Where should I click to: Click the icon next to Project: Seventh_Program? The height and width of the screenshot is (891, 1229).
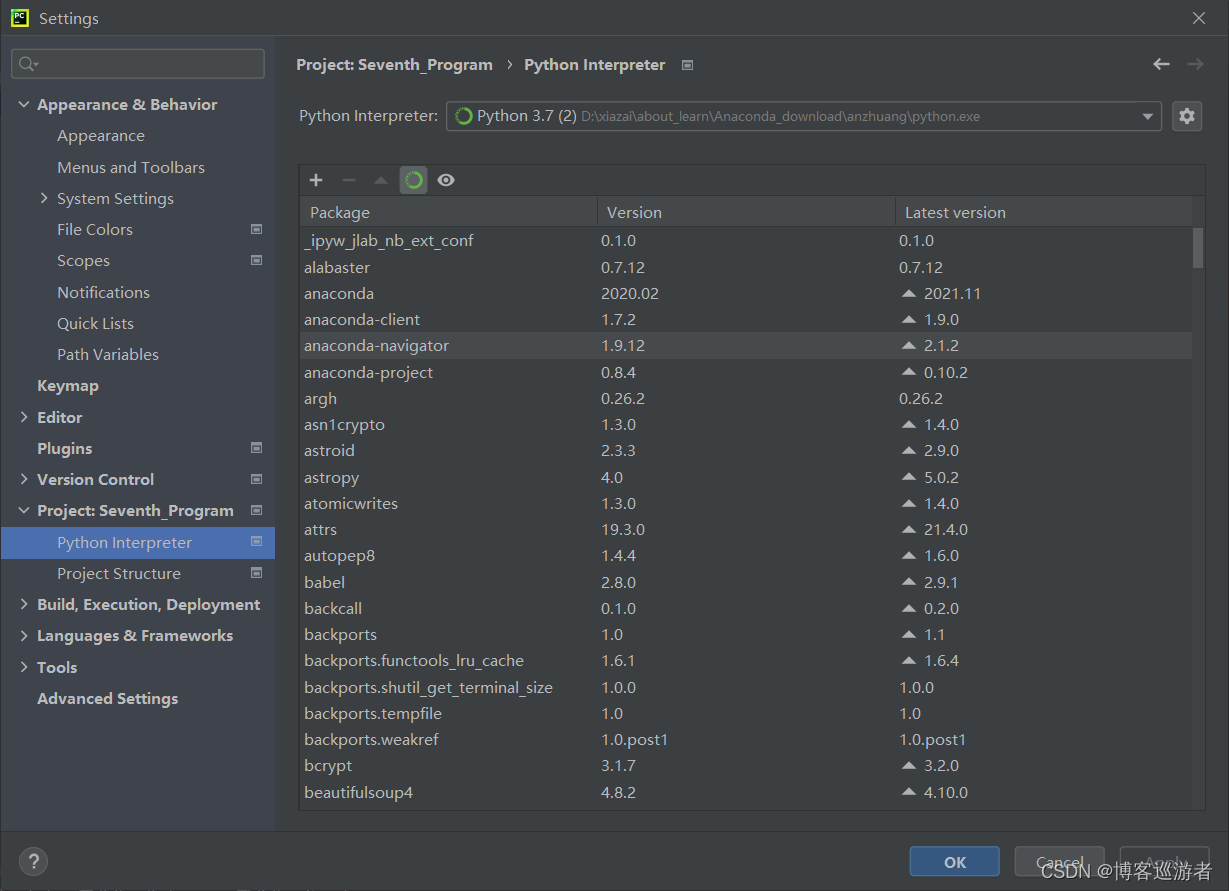(256, 510)
